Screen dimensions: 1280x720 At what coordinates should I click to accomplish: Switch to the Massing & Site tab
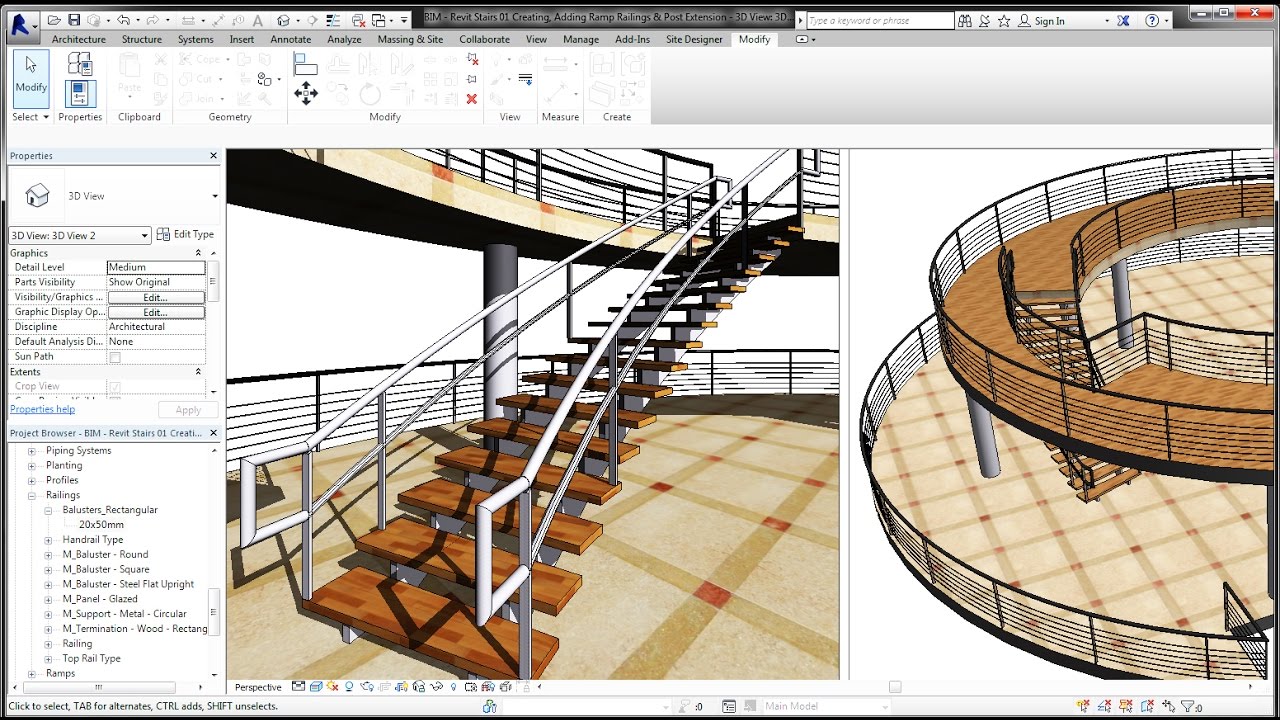pos(410,39)
